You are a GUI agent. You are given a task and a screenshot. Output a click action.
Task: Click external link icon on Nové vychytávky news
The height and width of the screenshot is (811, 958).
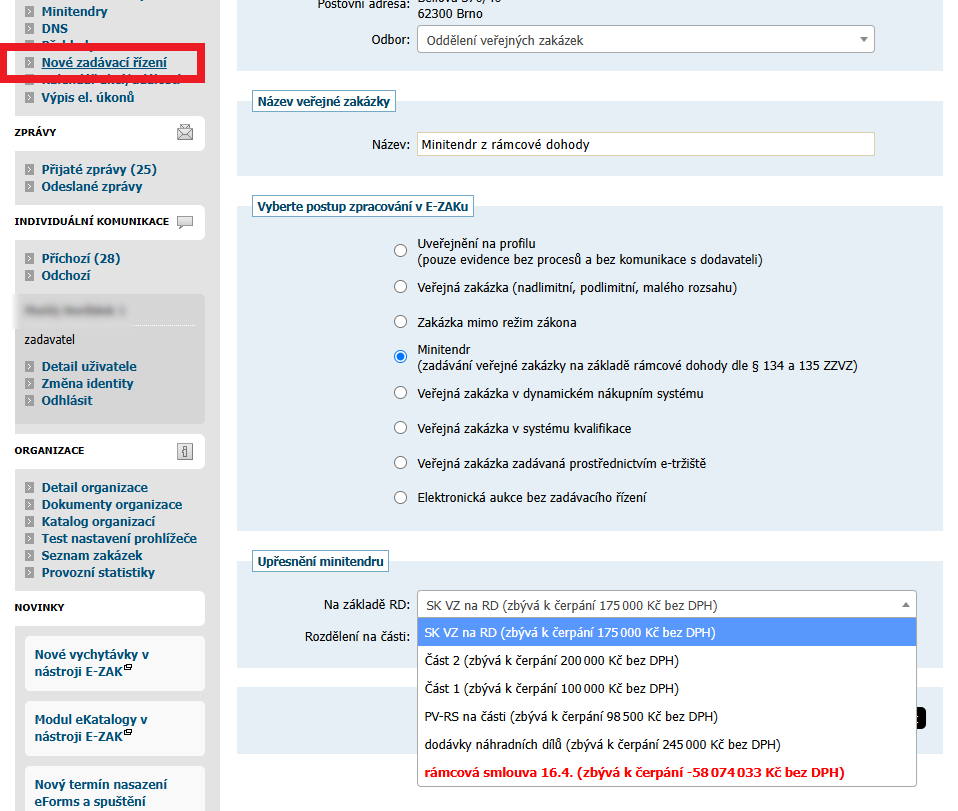pyautogui.click(x=128, y=667)
